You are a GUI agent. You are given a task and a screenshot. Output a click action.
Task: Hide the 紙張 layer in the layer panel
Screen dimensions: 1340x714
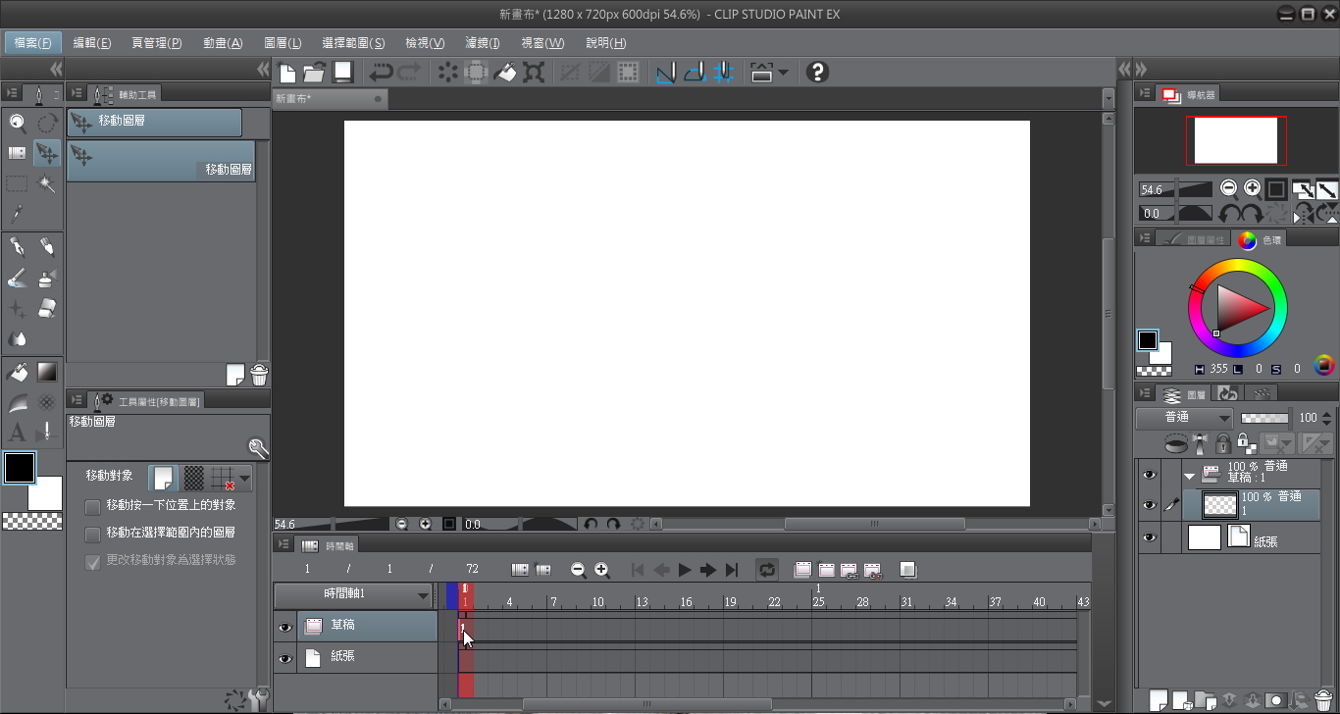[x=1149, y=538]
